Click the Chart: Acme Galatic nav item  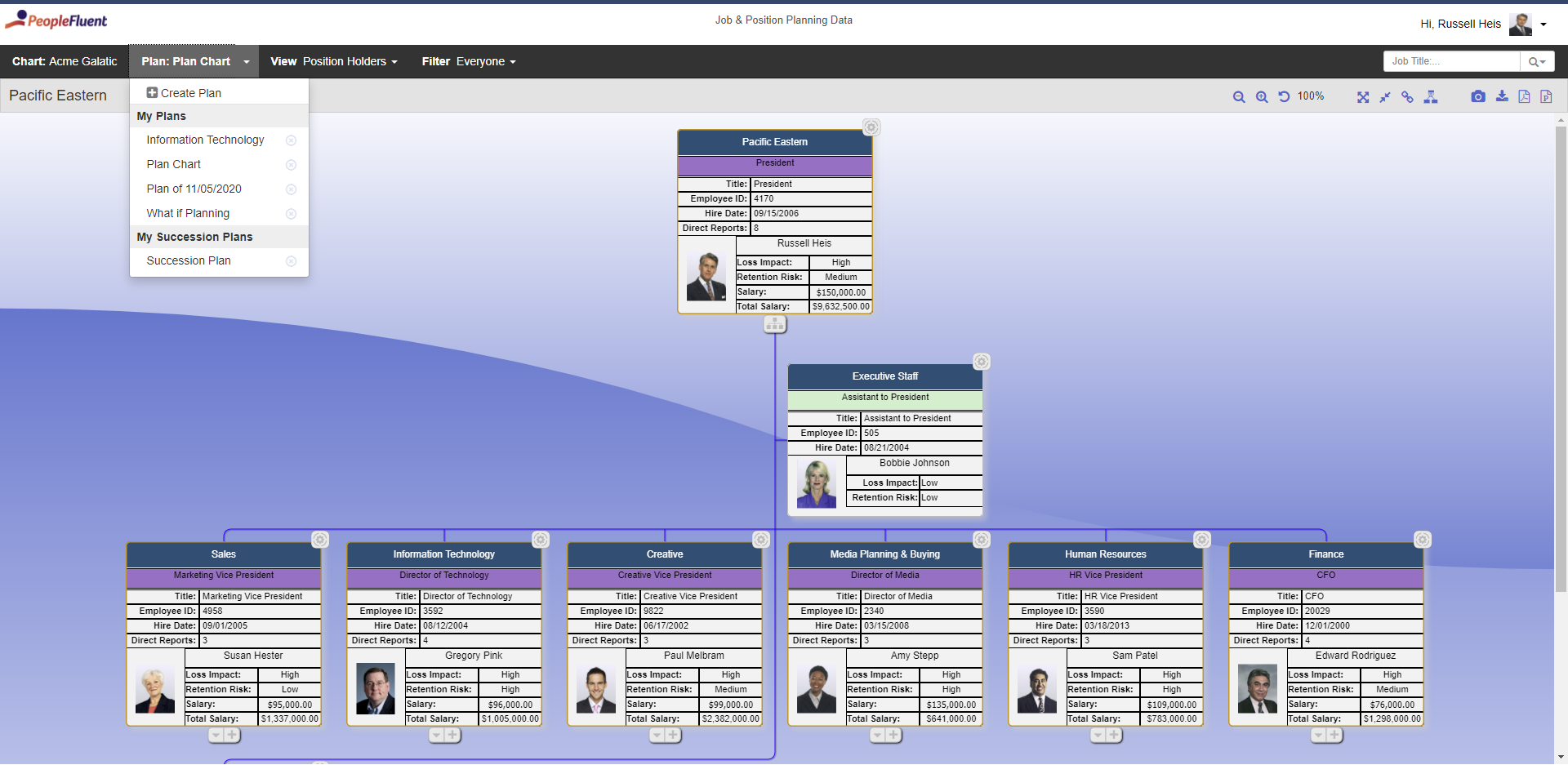point(65,61)
